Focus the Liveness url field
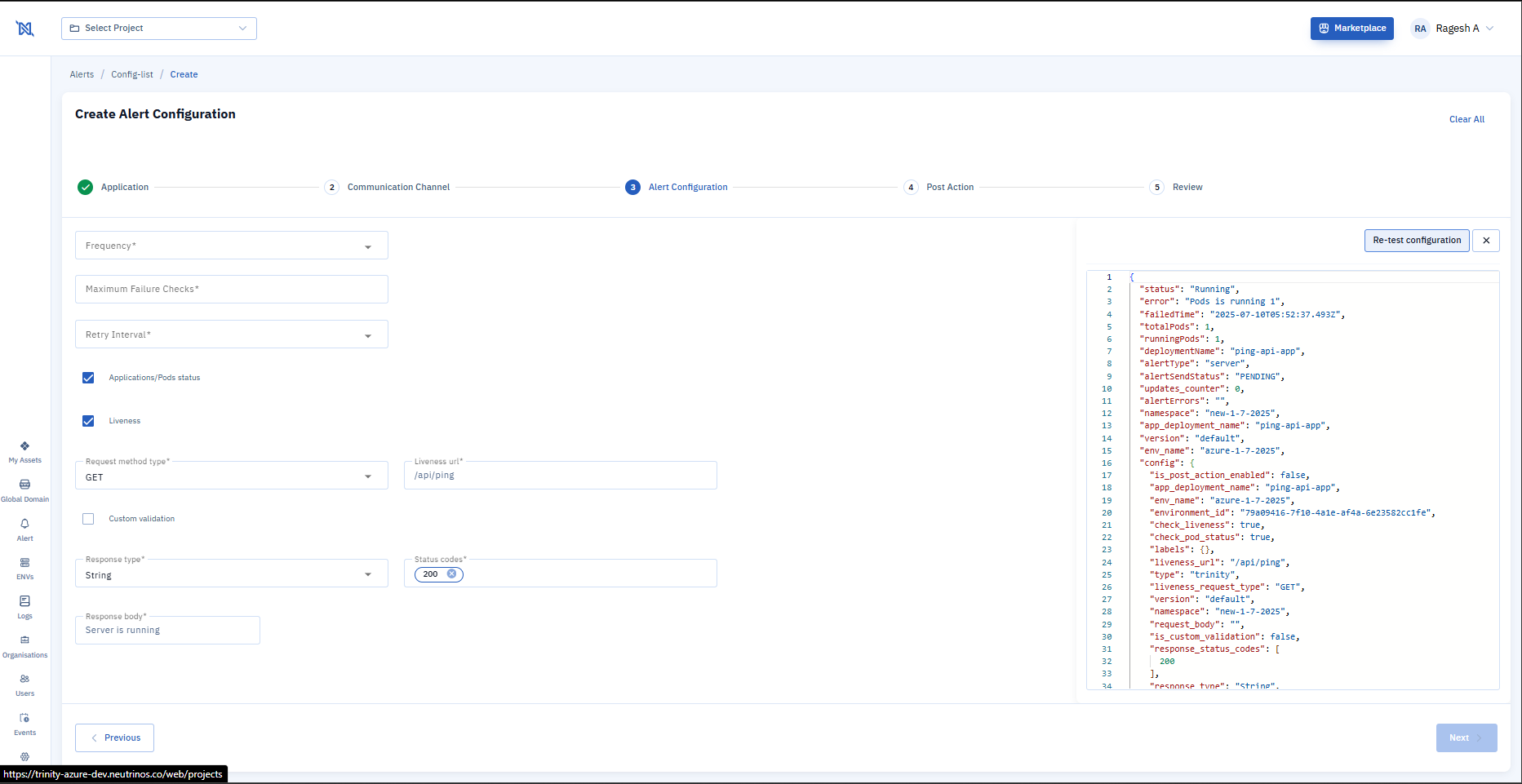Viewport: 1522px width, 784px height. (x=561, y=476)
